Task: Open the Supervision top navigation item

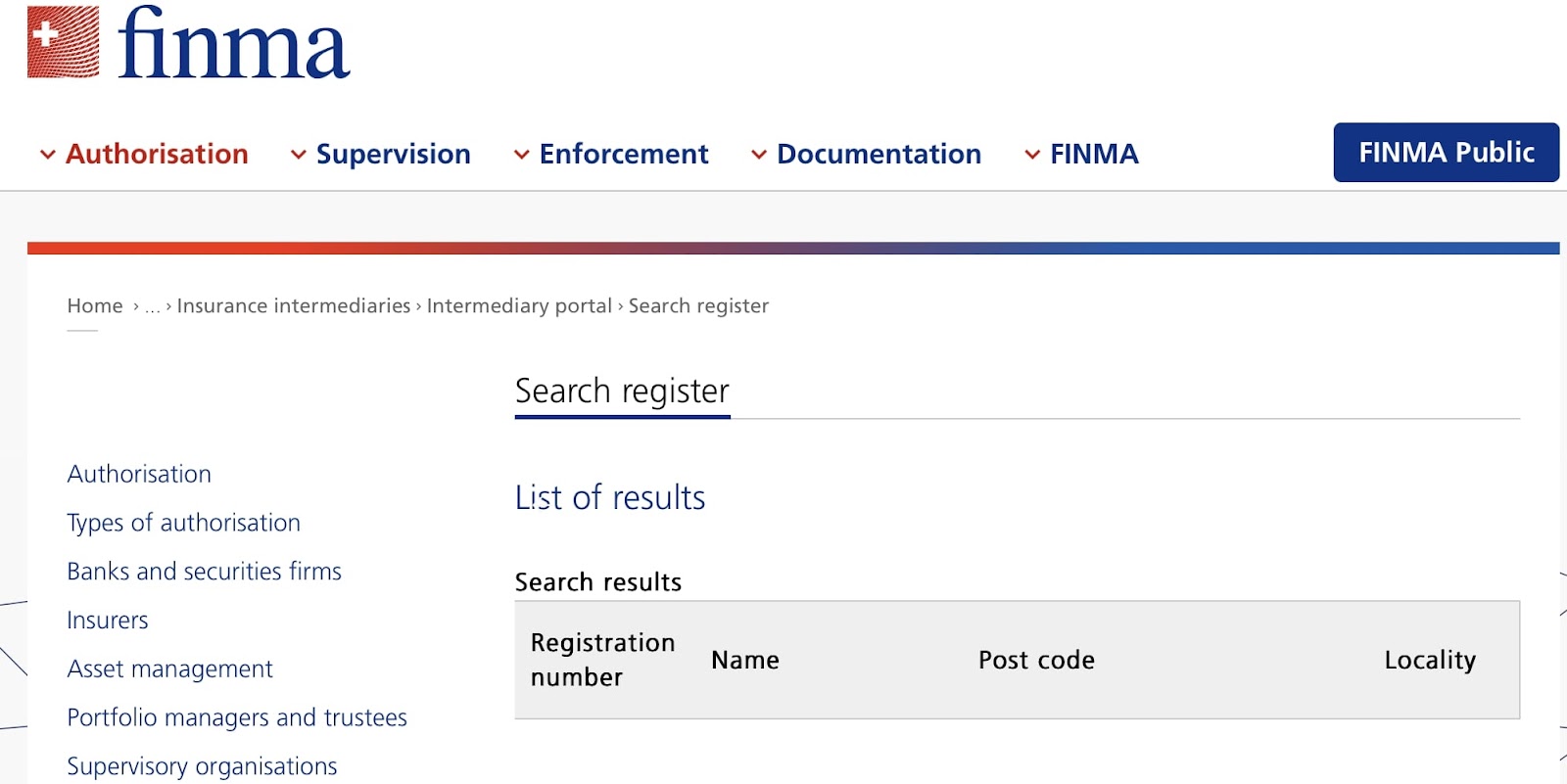Action: coord(393,154)
